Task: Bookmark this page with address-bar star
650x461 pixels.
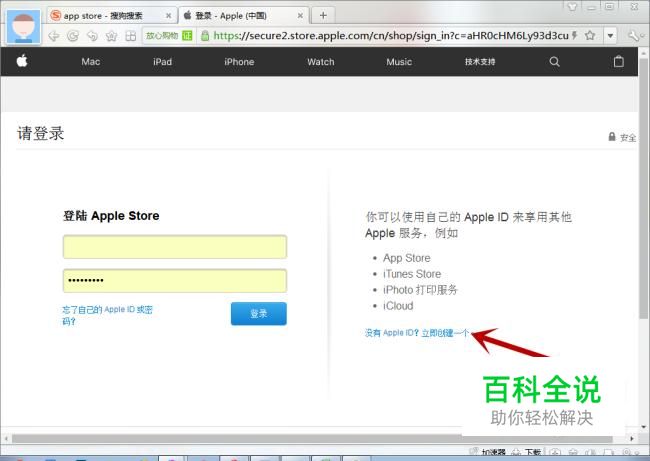Action: pos(590,36)
